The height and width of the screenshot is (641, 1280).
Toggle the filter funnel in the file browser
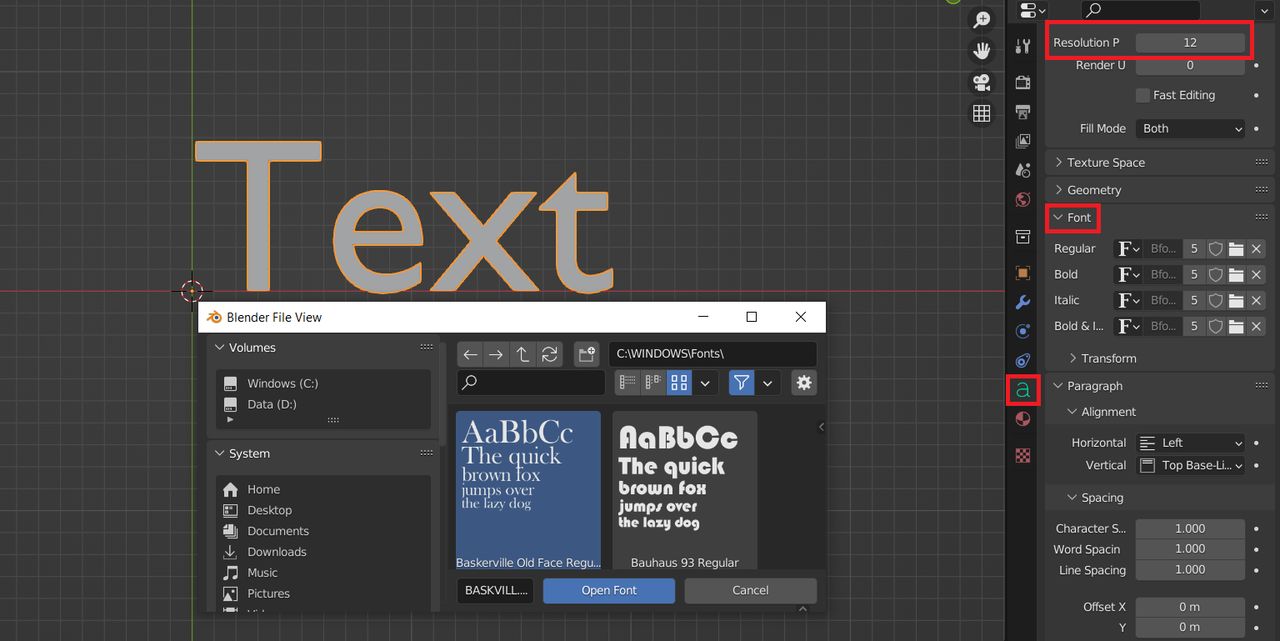click(x=741, y=383)
